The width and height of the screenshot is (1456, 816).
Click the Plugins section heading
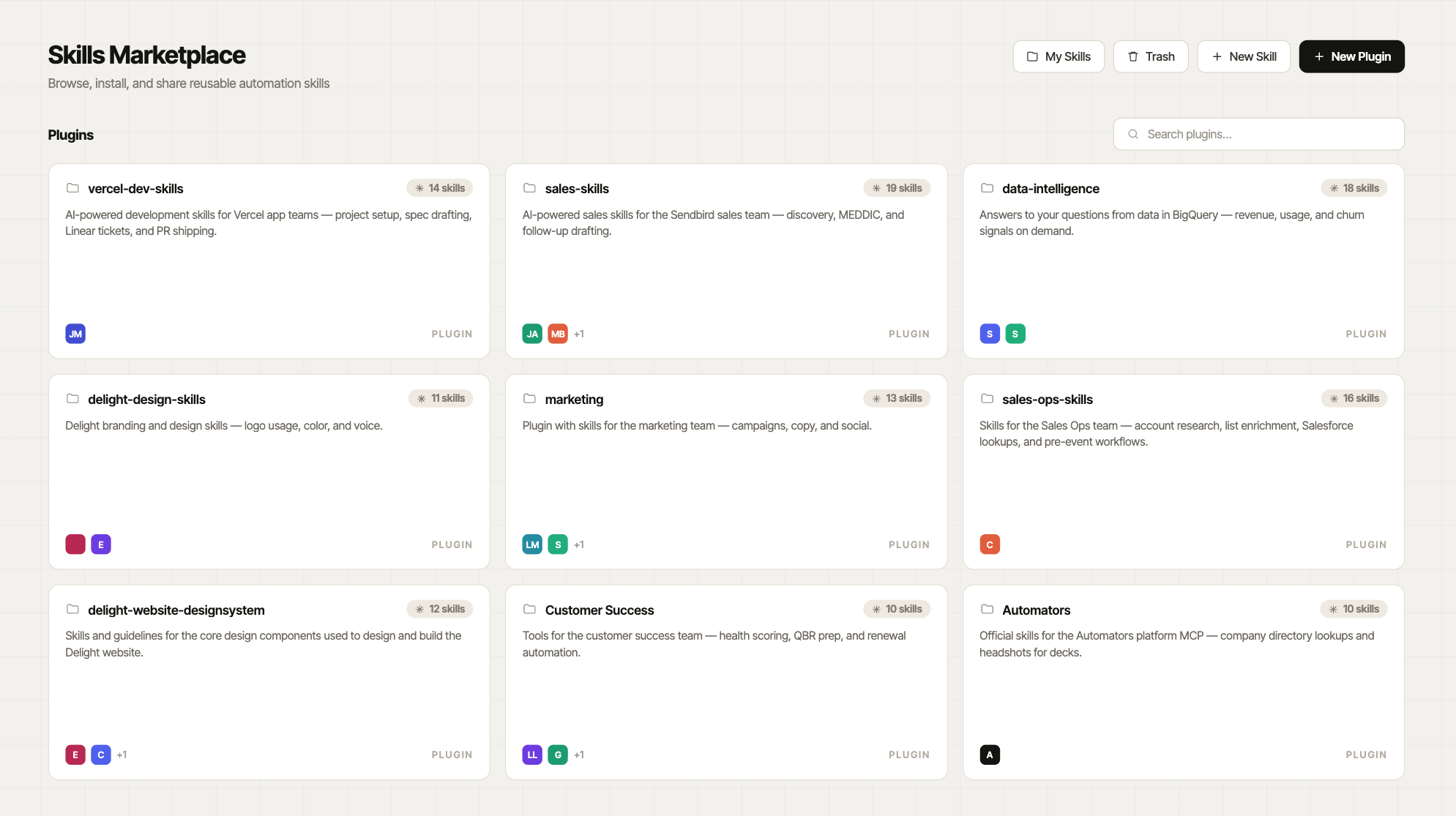pos(70,135)
